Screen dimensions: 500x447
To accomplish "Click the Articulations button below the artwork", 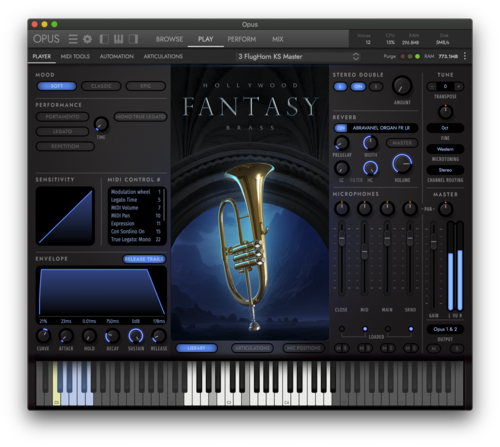I will [x=252, y=348].
